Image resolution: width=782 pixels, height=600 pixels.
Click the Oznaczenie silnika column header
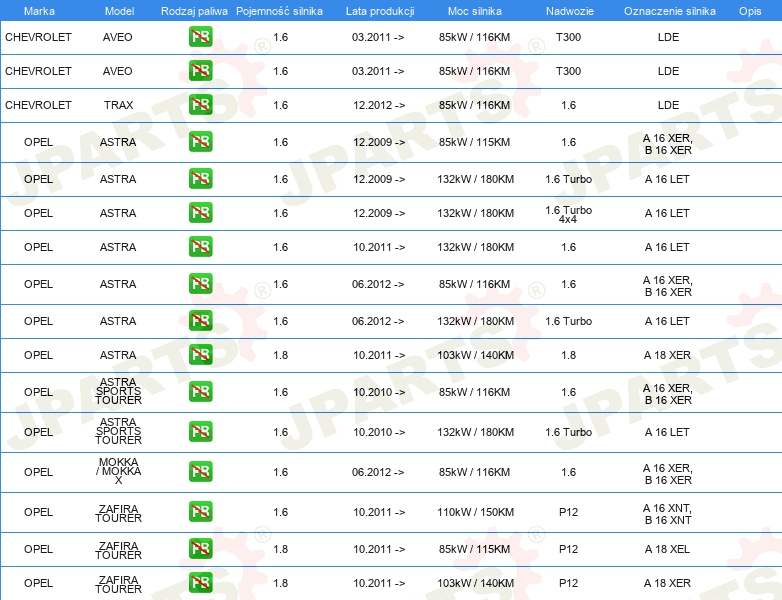(x=669, y=11)
